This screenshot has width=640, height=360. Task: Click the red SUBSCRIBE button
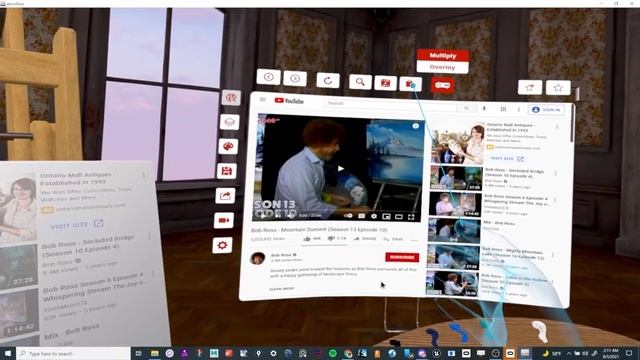(402, 258)
